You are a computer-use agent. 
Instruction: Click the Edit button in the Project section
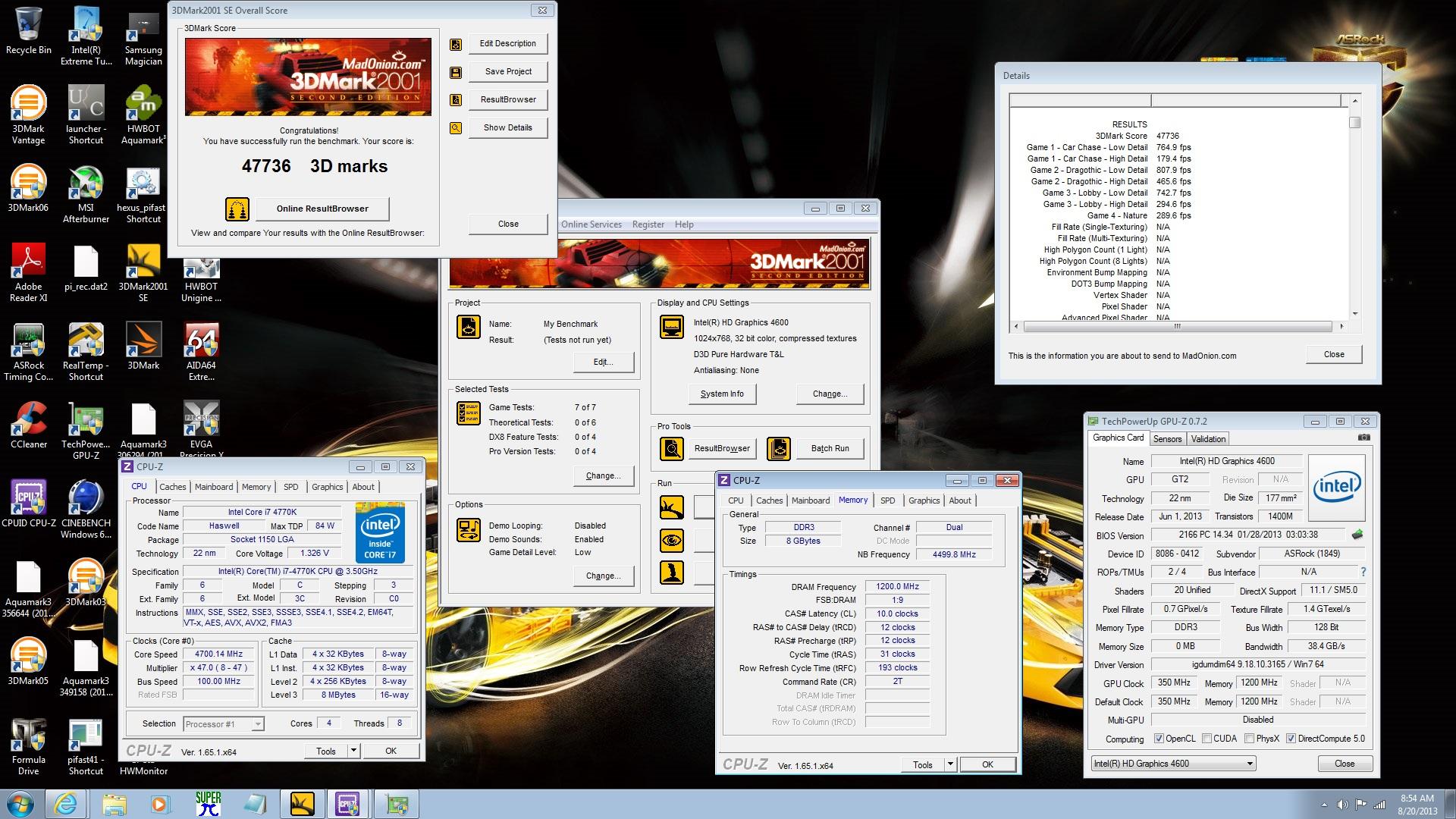[603, 362]
